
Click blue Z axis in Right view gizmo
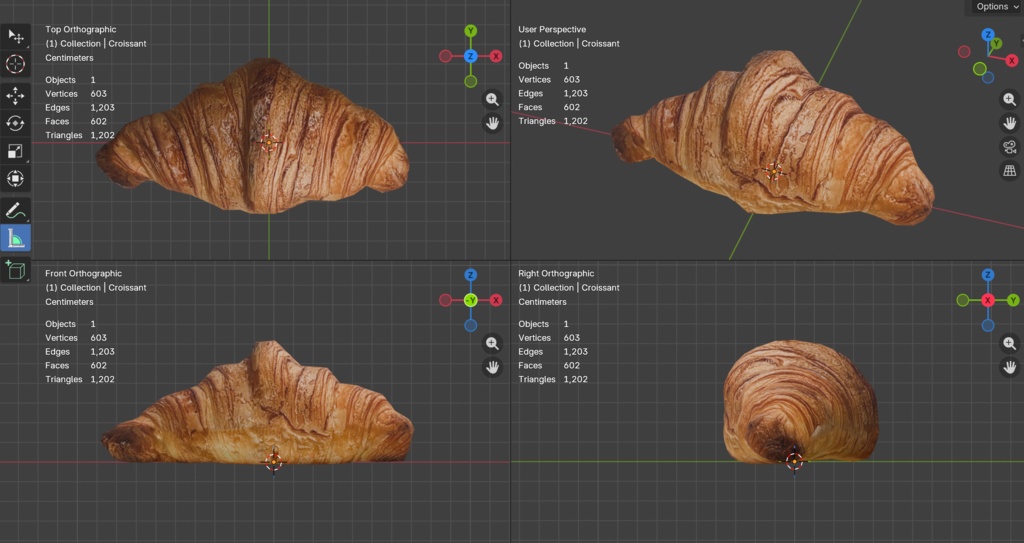click(987, 275)
